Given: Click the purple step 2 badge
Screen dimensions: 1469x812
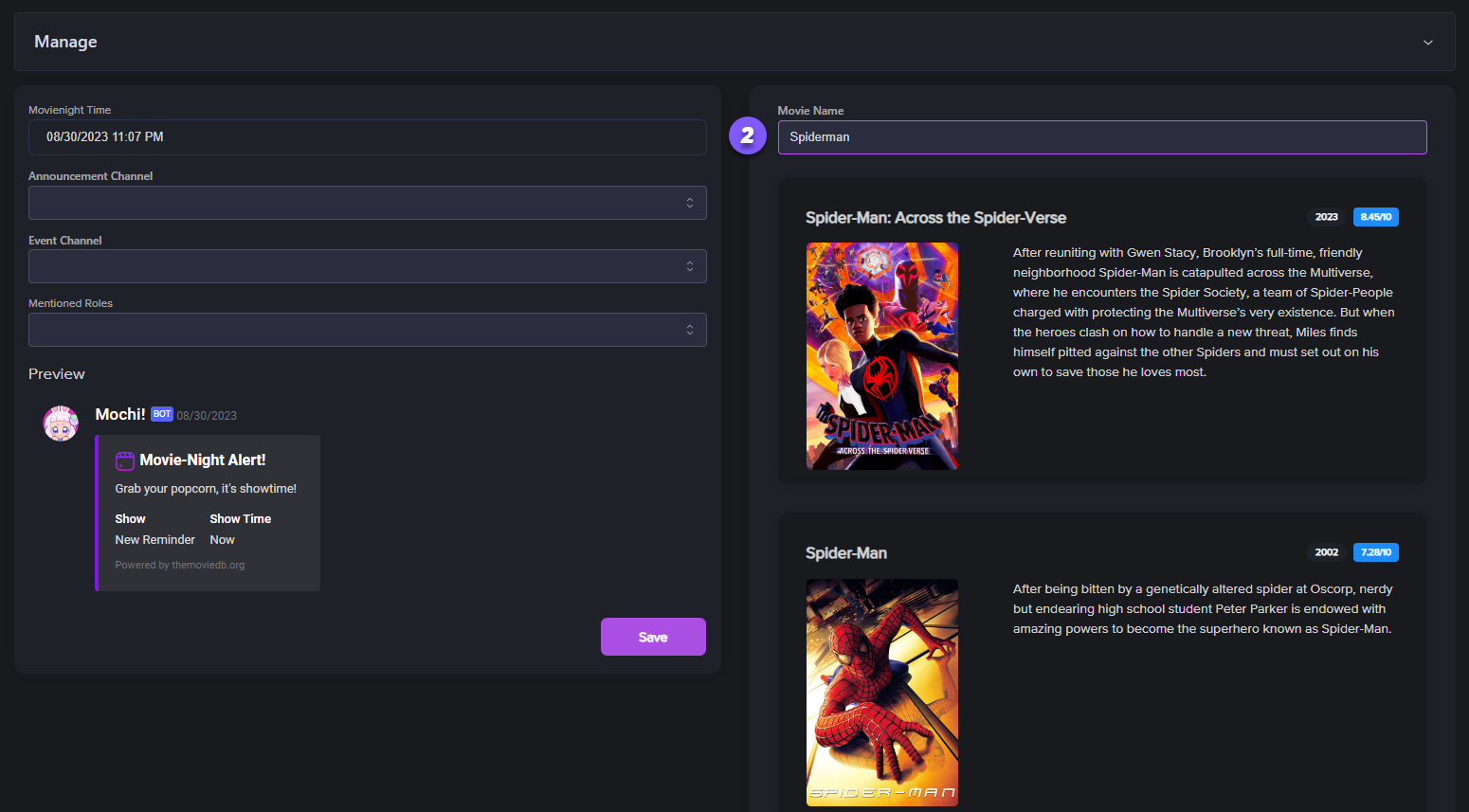Looking at the screenshot, I should click(x=747, y=136).
